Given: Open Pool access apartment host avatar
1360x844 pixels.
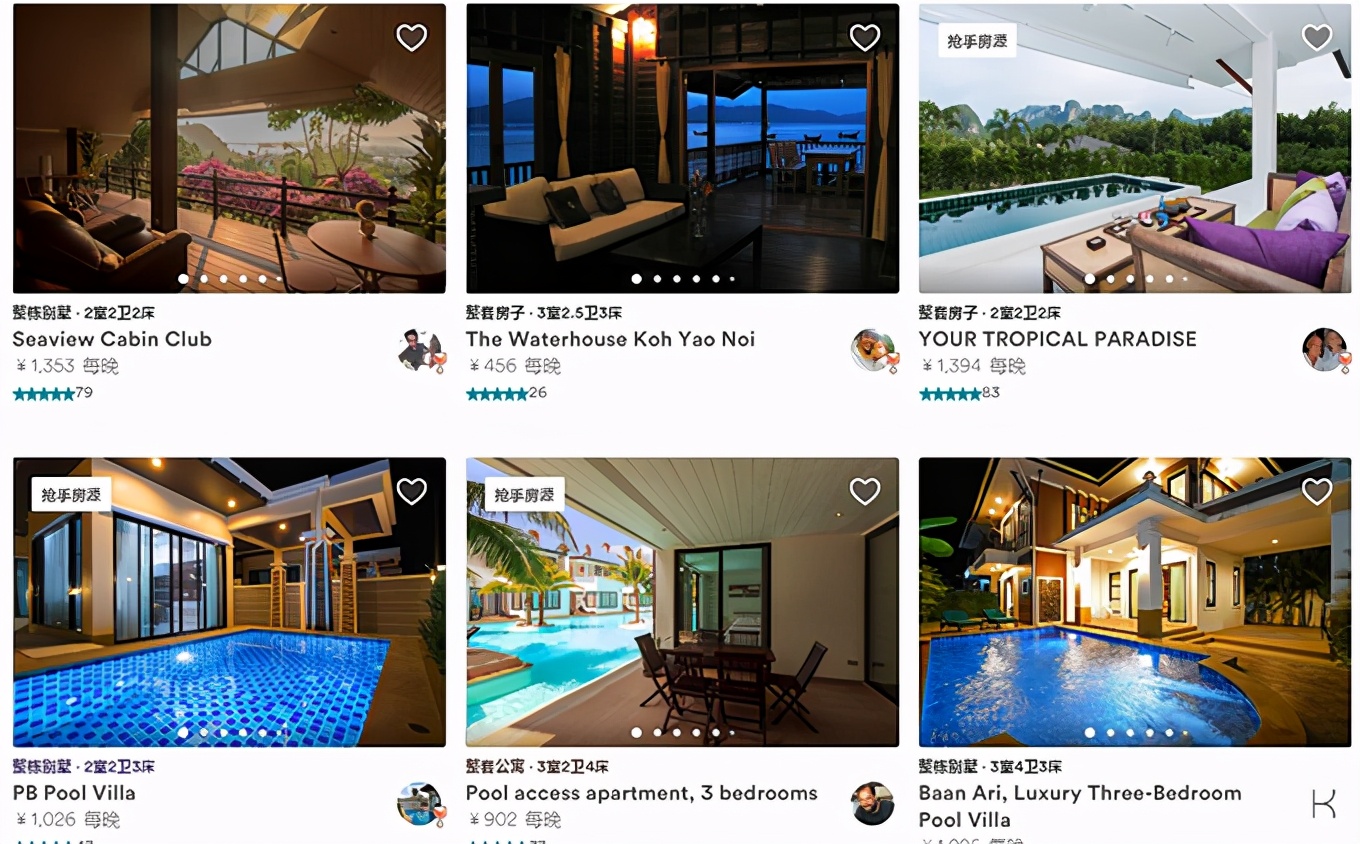Looking at the screenshot, I should click(872, 804).
